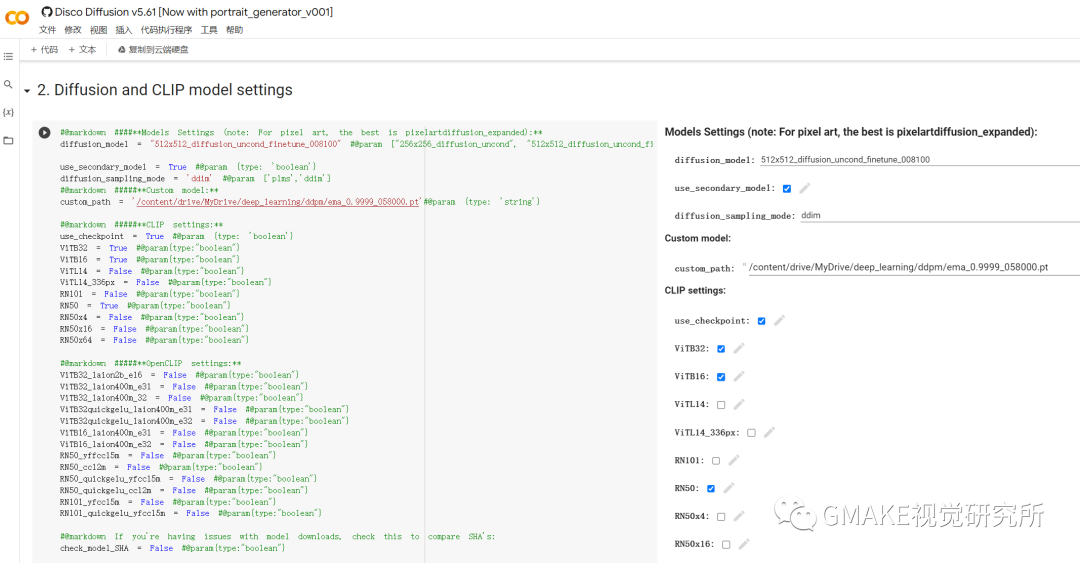This screenshot has width=1080, height=563.
Task: Uncheck the use_secondary_model checkbox
Action: click(787, 188)
